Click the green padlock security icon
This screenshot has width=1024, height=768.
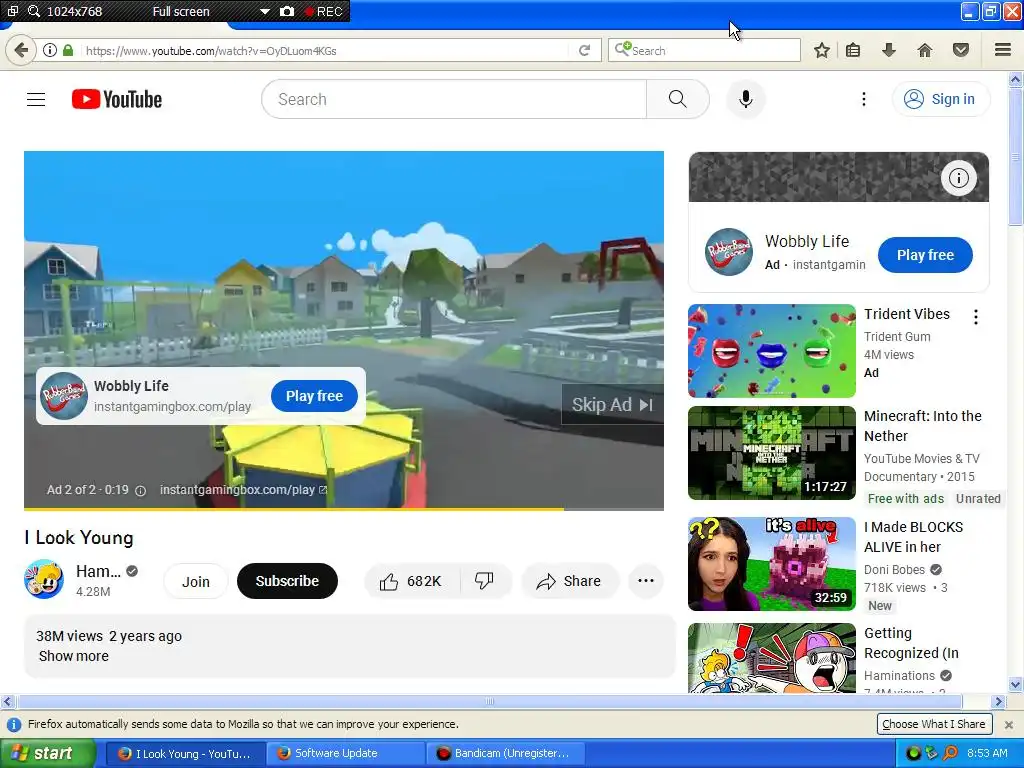click(68, 50)
